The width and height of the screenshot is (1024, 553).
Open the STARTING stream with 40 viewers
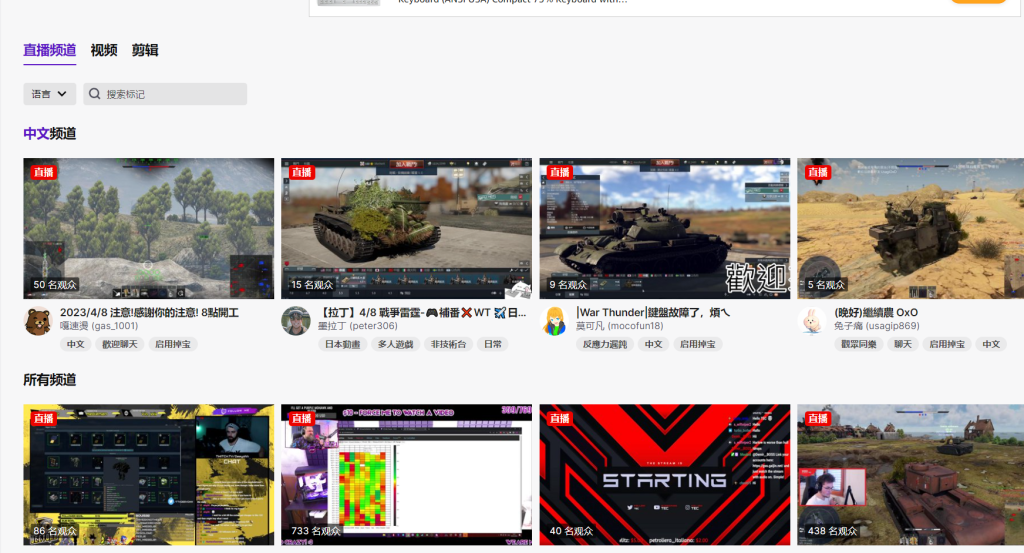(x=665, y=475)
